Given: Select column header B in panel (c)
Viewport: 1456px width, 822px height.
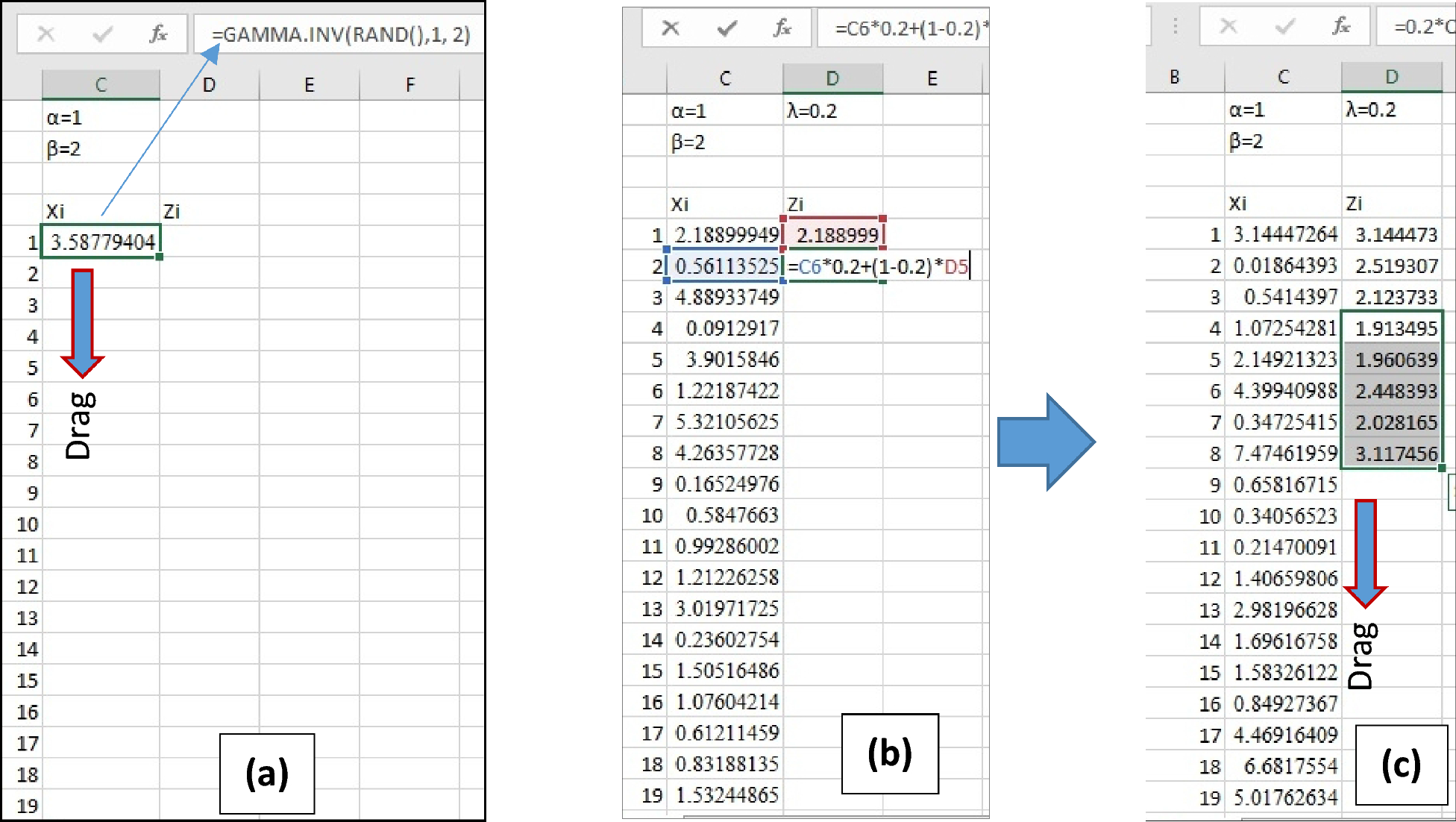Looking at the screenshot, I should [x=1176, y=76].
